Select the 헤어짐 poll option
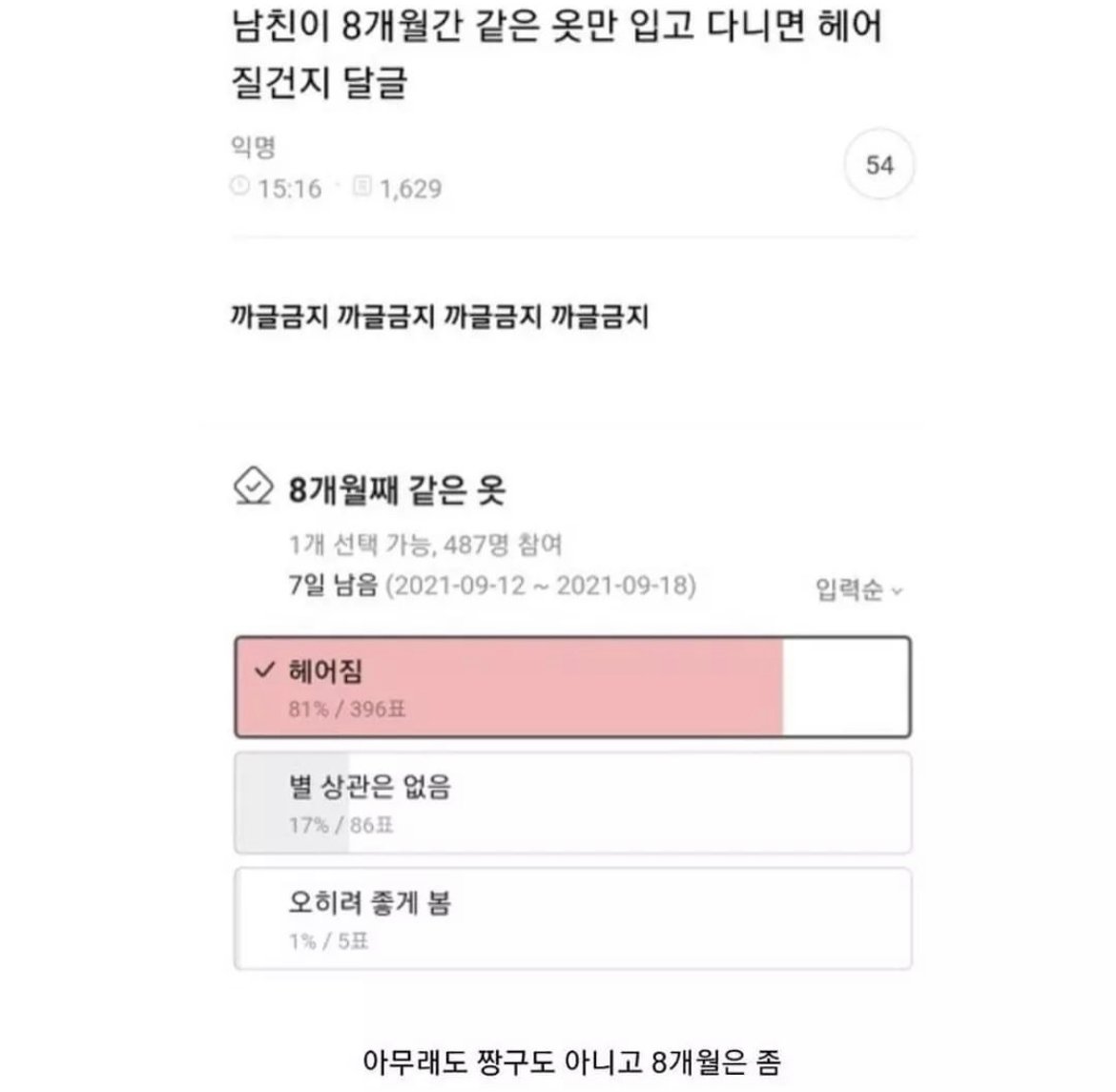 [x=573, y=687]
